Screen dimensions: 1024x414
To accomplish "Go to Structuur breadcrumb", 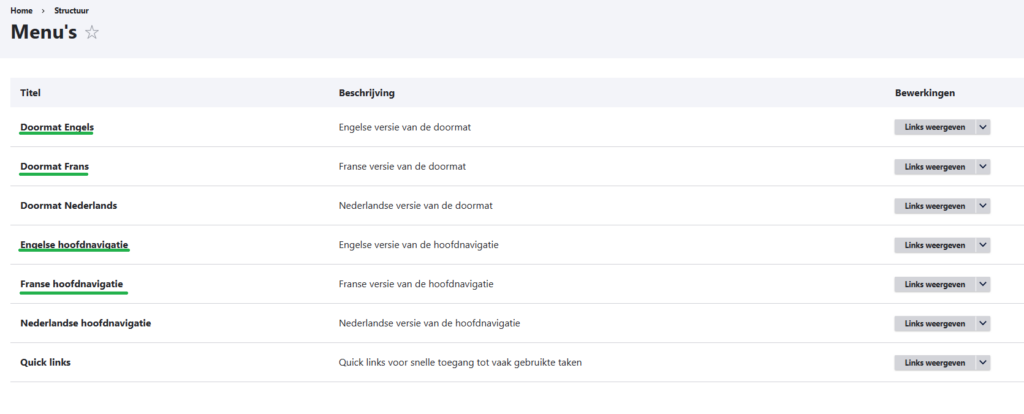I will click(x=71, y=10).
